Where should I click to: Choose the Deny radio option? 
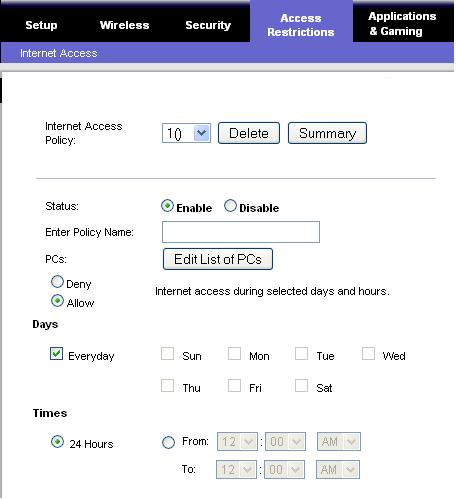pyautogui.click(x=57, y=282)
